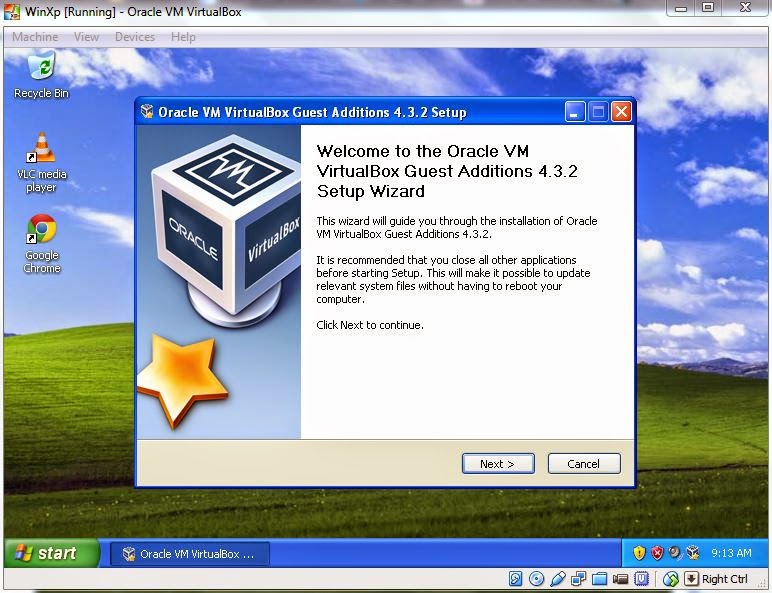
Task: Open the View menu
Action: point(86,37)
